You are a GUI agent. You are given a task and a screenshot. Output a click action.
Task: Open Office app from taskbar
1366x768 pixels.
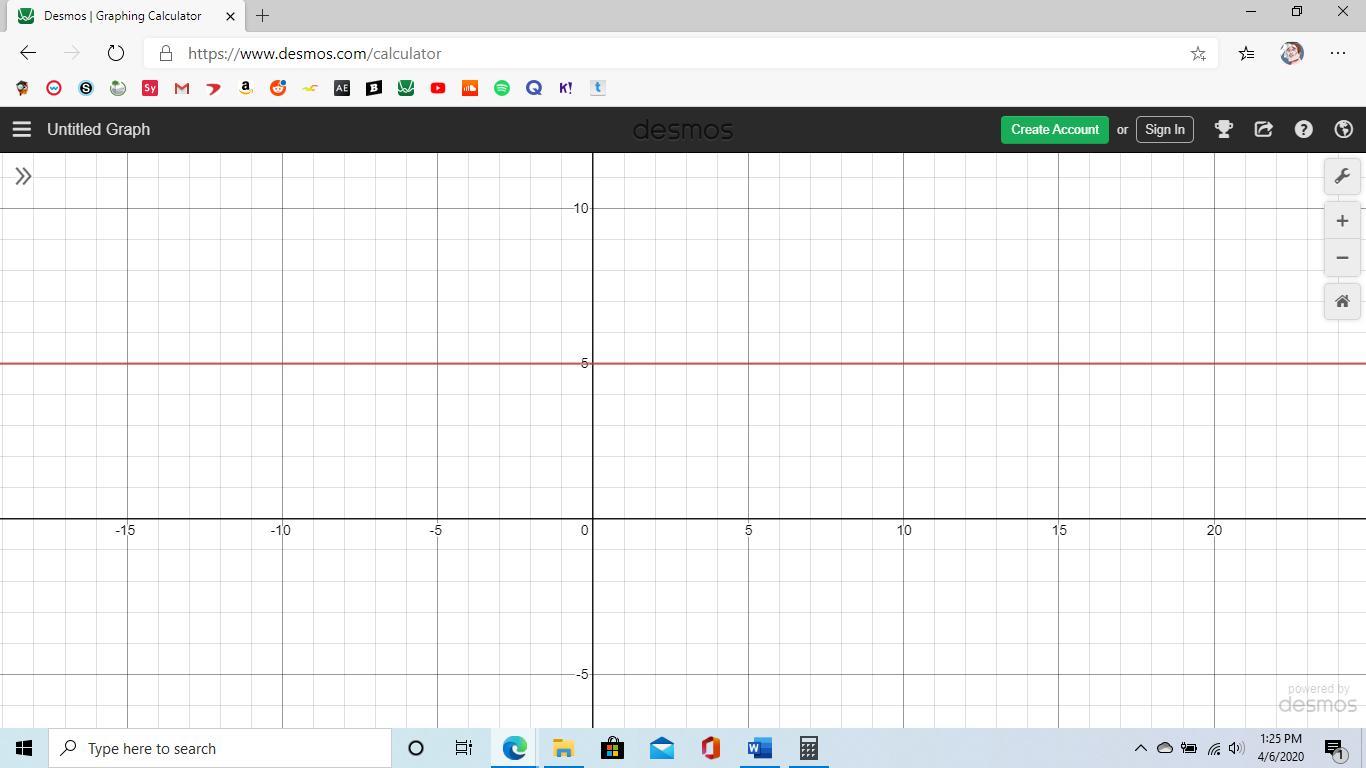(x=711, y=748)
